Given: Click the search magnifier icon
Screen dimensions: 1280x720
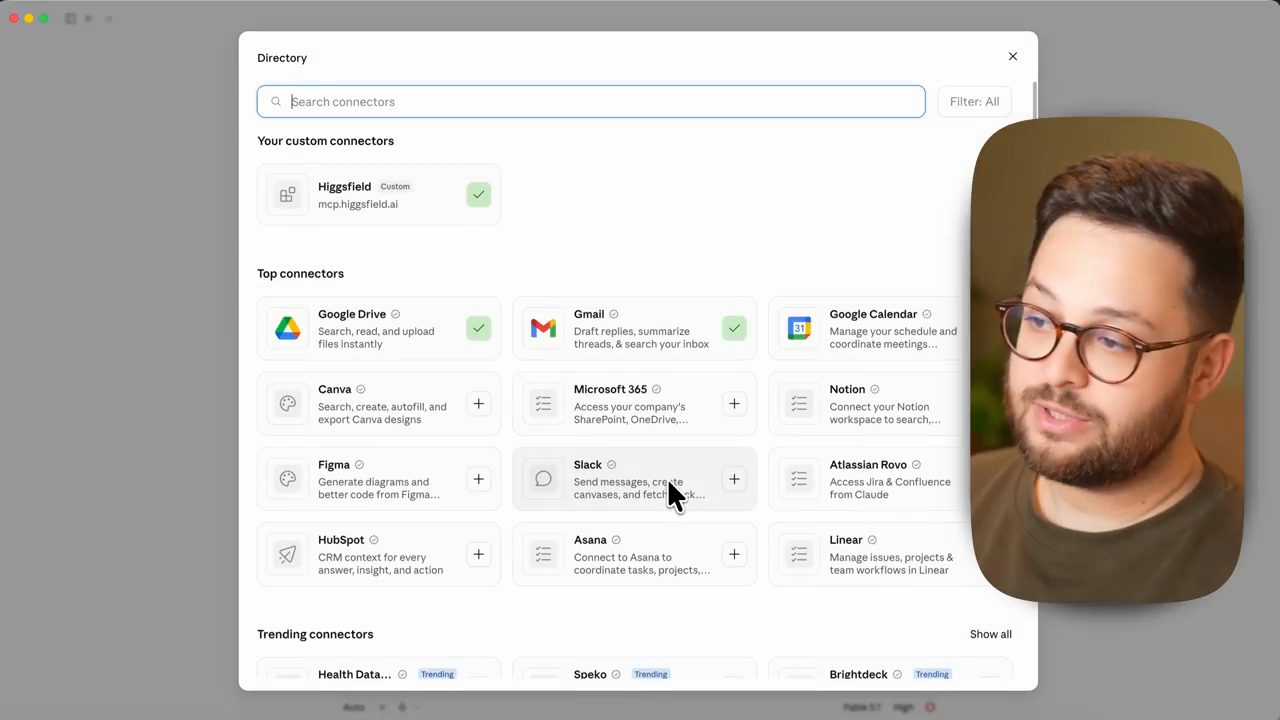Looking at the screenshot, I should point(276,101).
